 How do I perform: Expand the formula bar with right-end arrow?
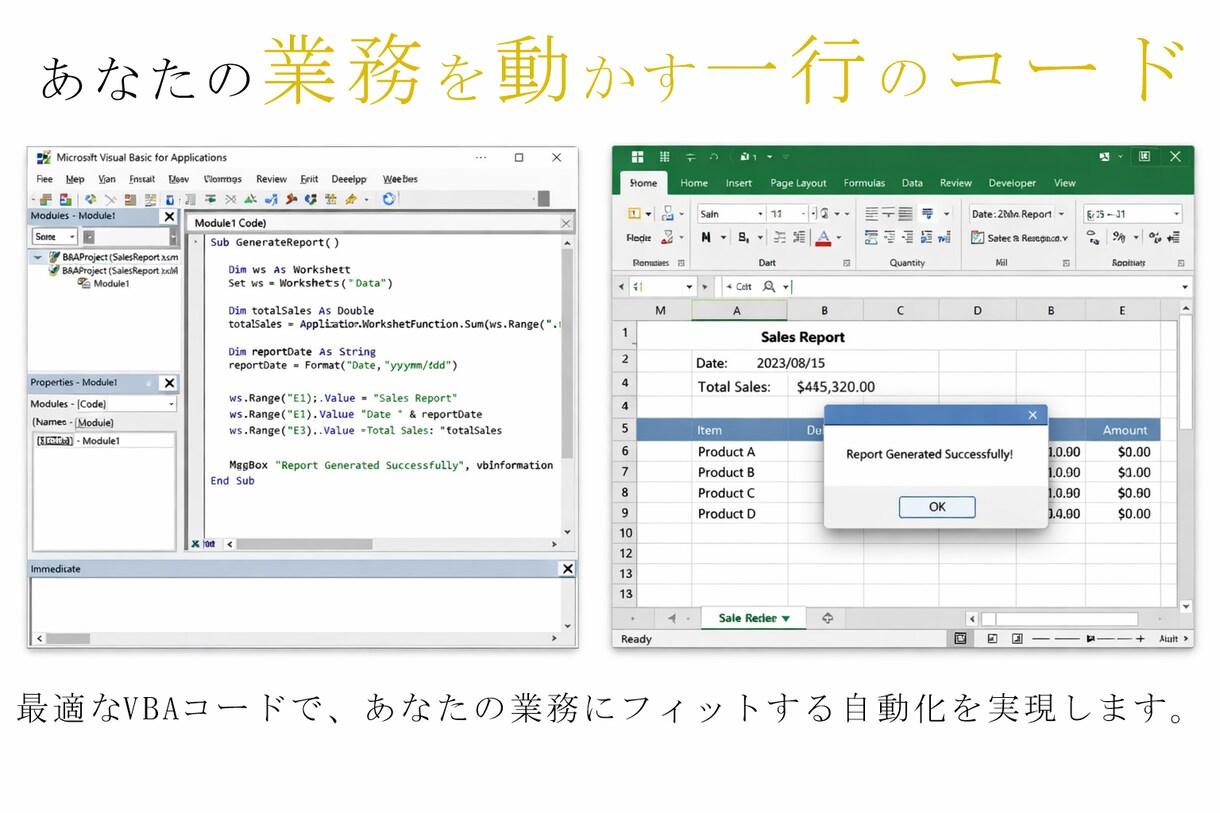(x=1186, y=287)
